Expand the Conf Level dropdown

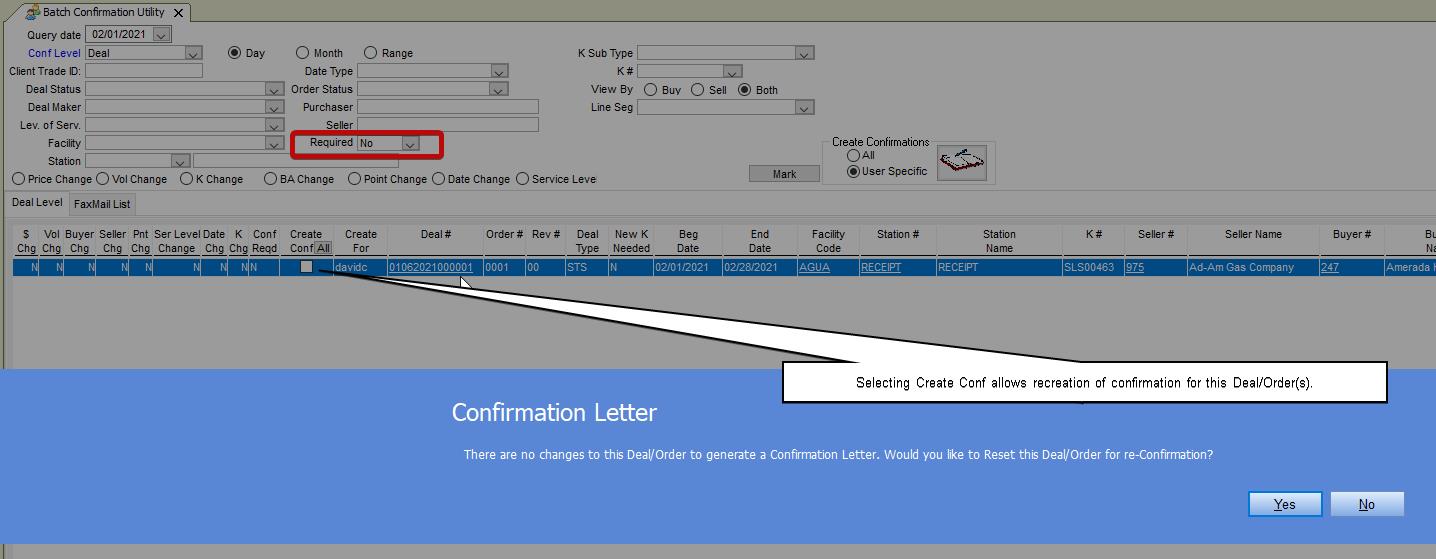pyautogui.click(x=193, y=53)
